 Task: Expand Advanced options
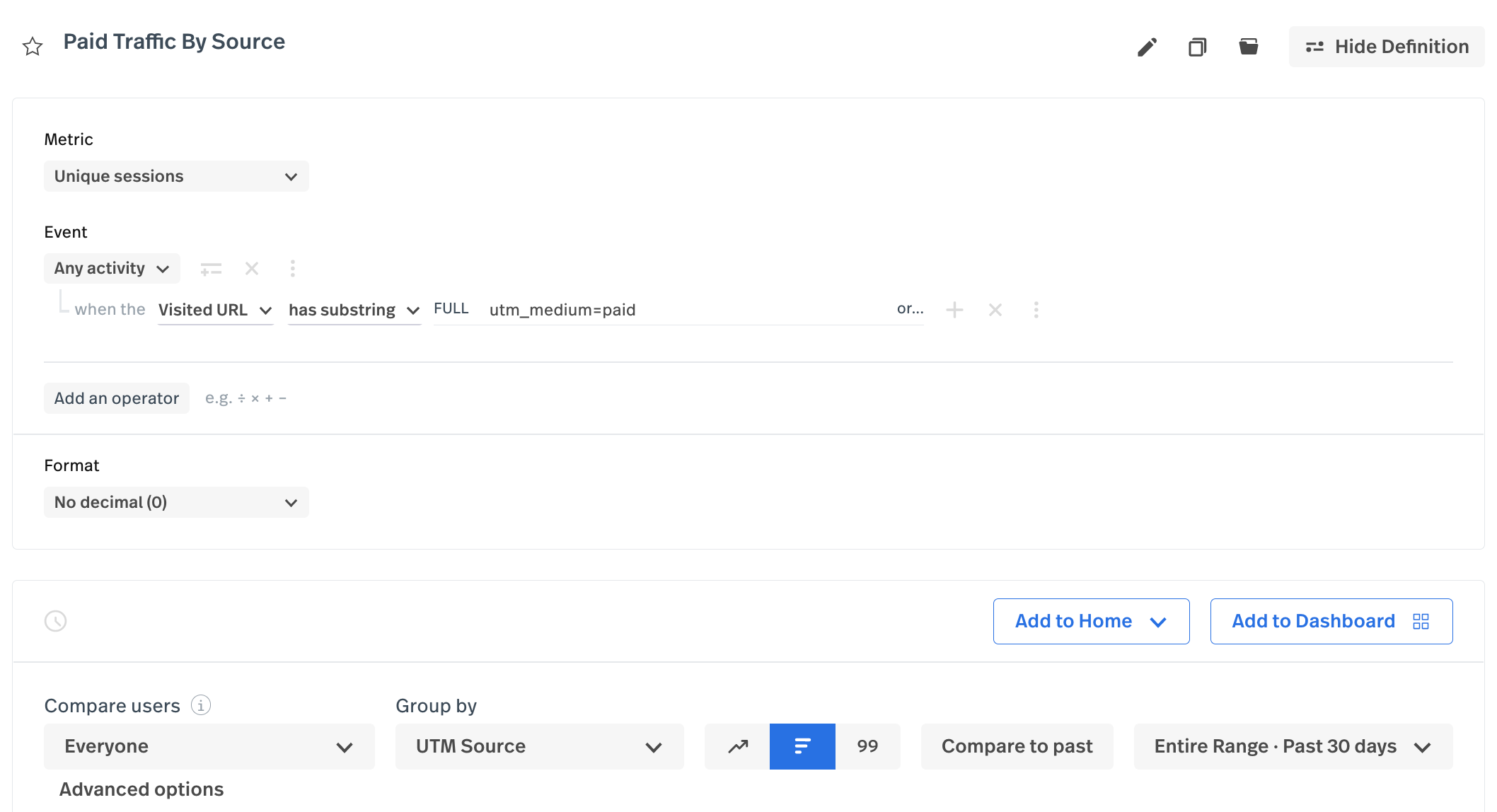click(140, 789)
